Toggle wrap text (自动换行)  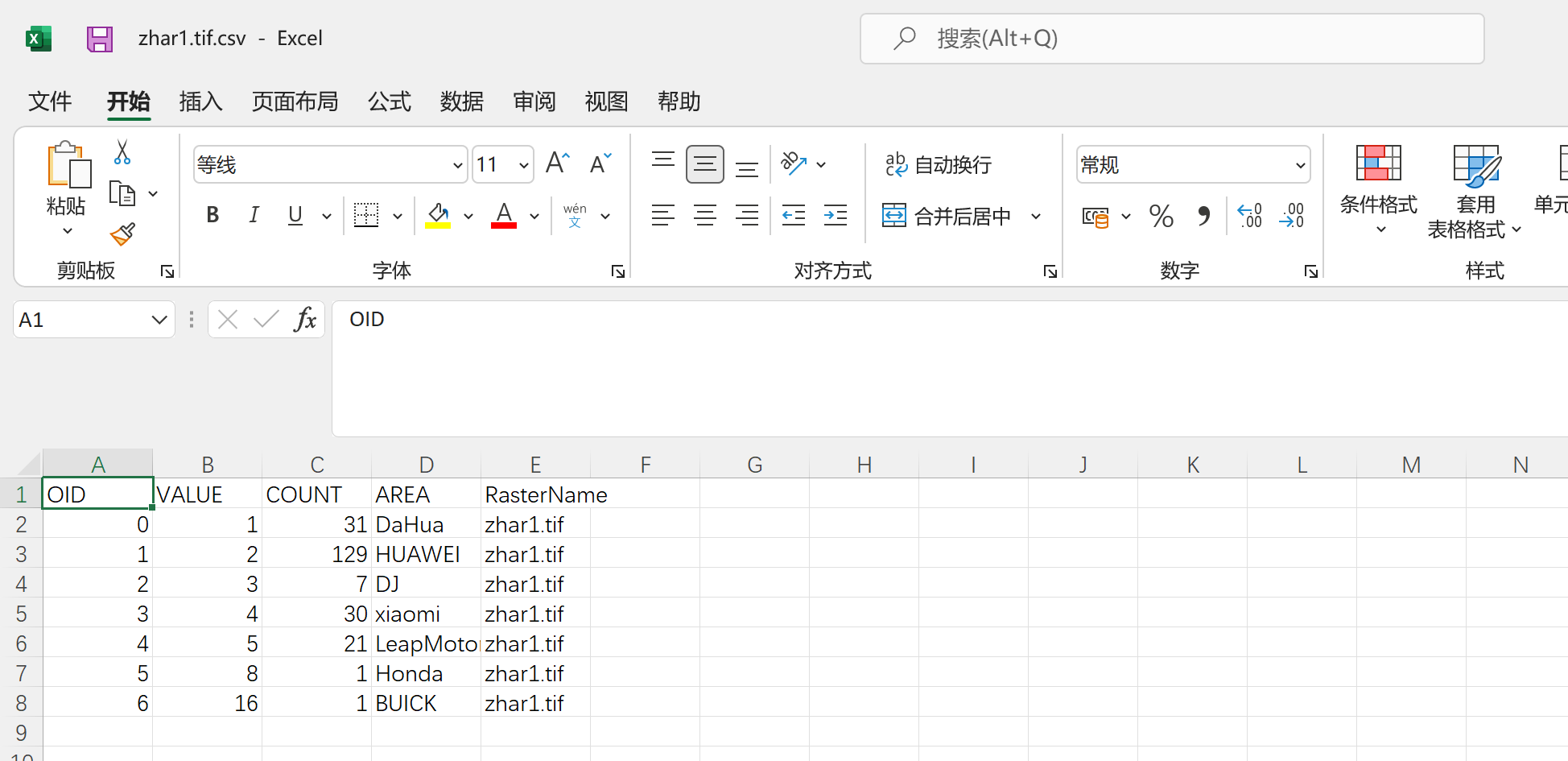(939, 164)
